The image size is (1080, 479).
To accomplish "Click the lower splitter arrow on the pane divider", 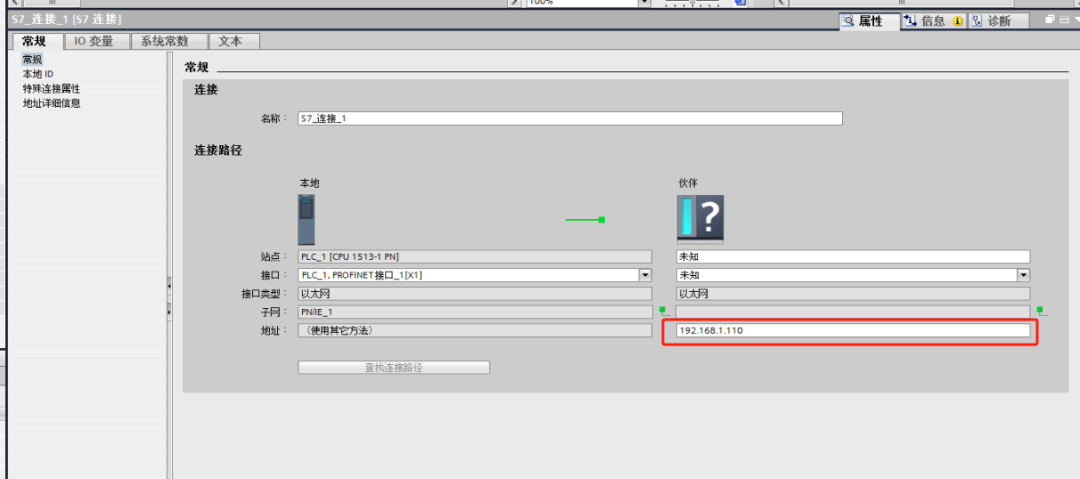I will (x=169, y=312).
